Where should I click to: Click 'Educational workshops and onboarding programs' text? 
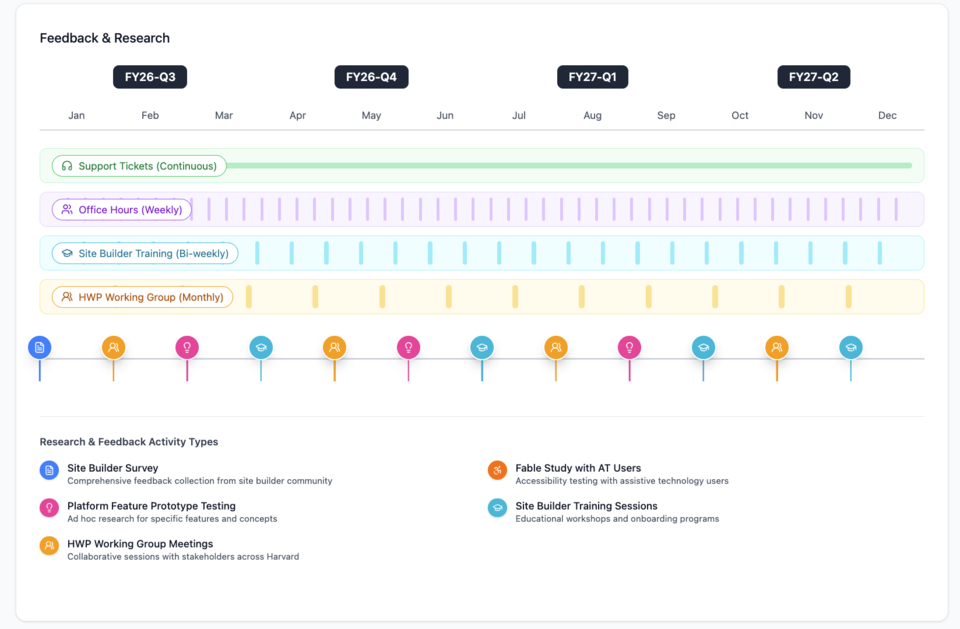(617, 519)
